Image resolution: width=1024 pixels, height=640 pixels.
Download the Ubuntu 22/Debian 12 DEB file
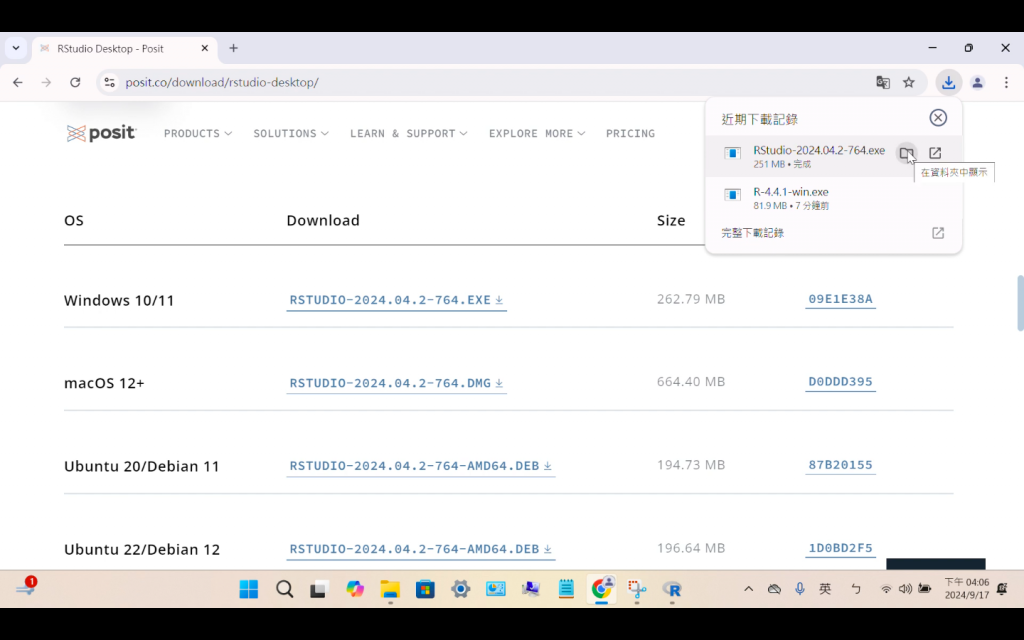[x=421, y=549]
